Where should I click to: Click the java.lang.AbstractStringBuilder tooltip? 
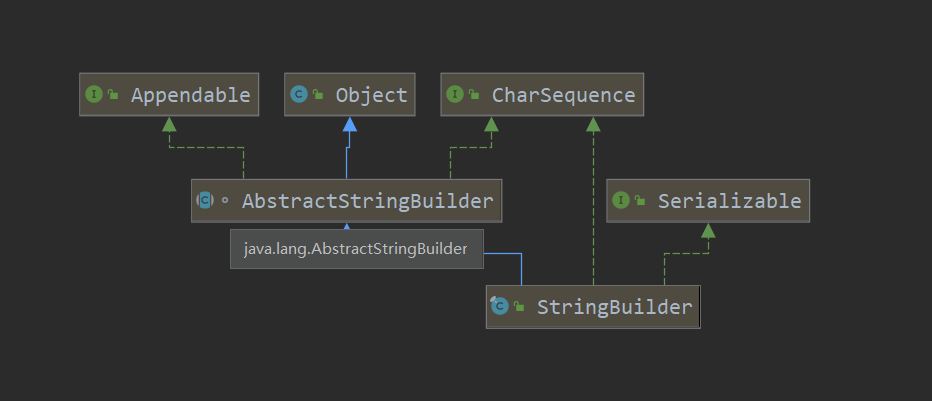pyautogui.click(x=356, y=249)
